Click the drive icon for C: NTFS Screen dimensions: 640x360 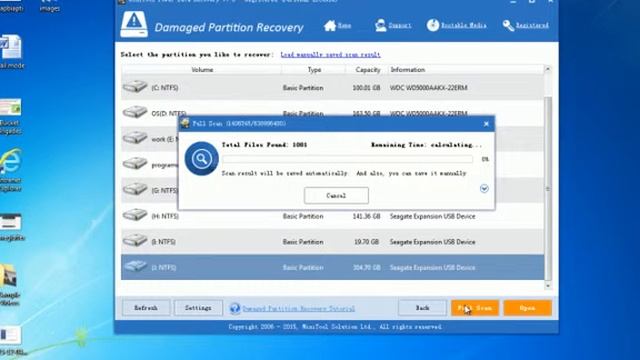[135, 87]
